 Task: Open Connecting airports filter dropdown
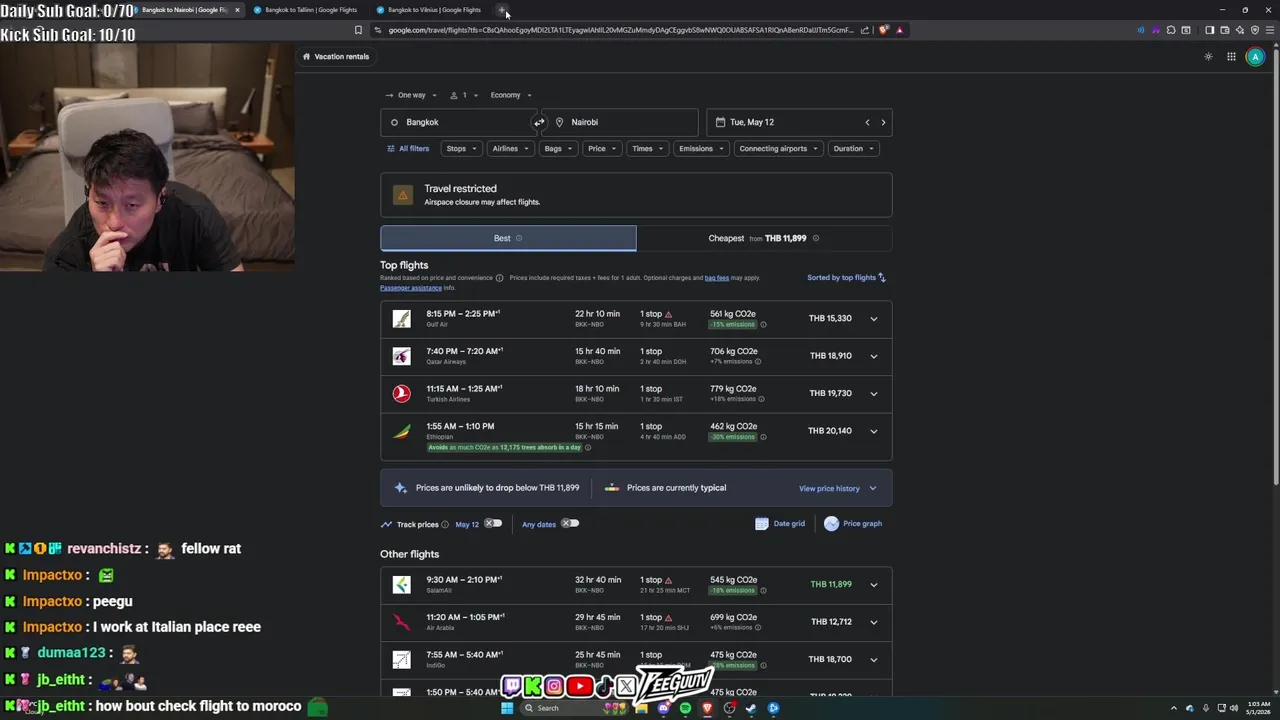[x=778, y=149]
